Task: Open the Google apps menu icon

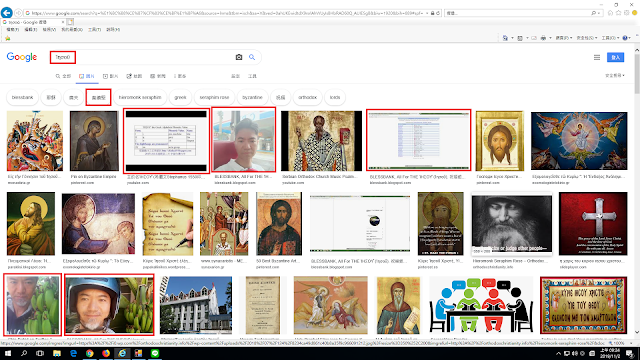Action: point(597,58)
